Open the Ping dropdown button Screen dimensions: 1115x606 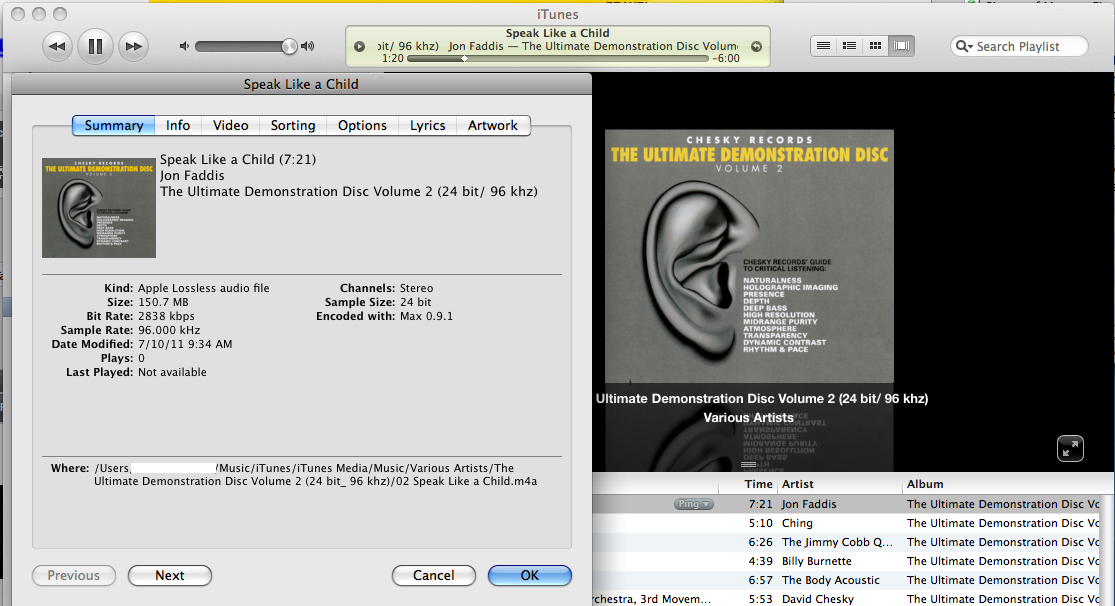(x=693, y=504)
